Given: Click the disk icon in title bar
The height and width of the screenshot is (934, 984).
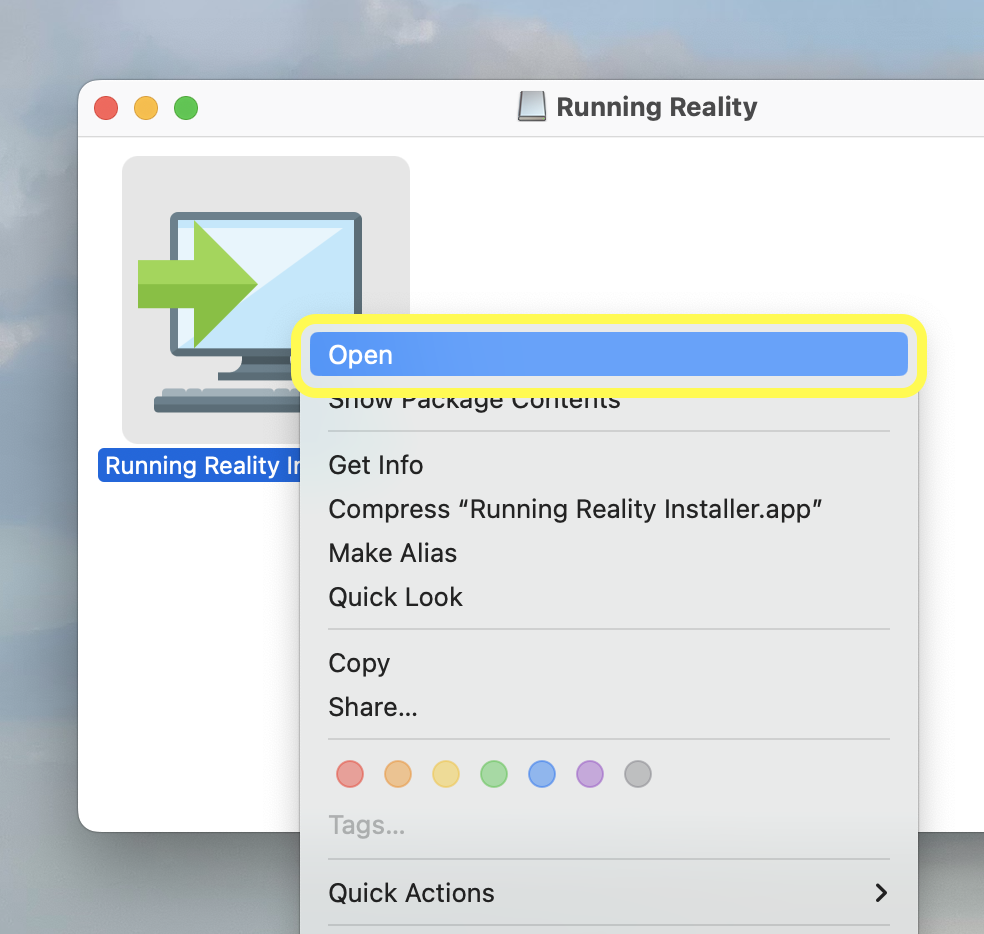Looking at the screenshot, I should 532,107.
